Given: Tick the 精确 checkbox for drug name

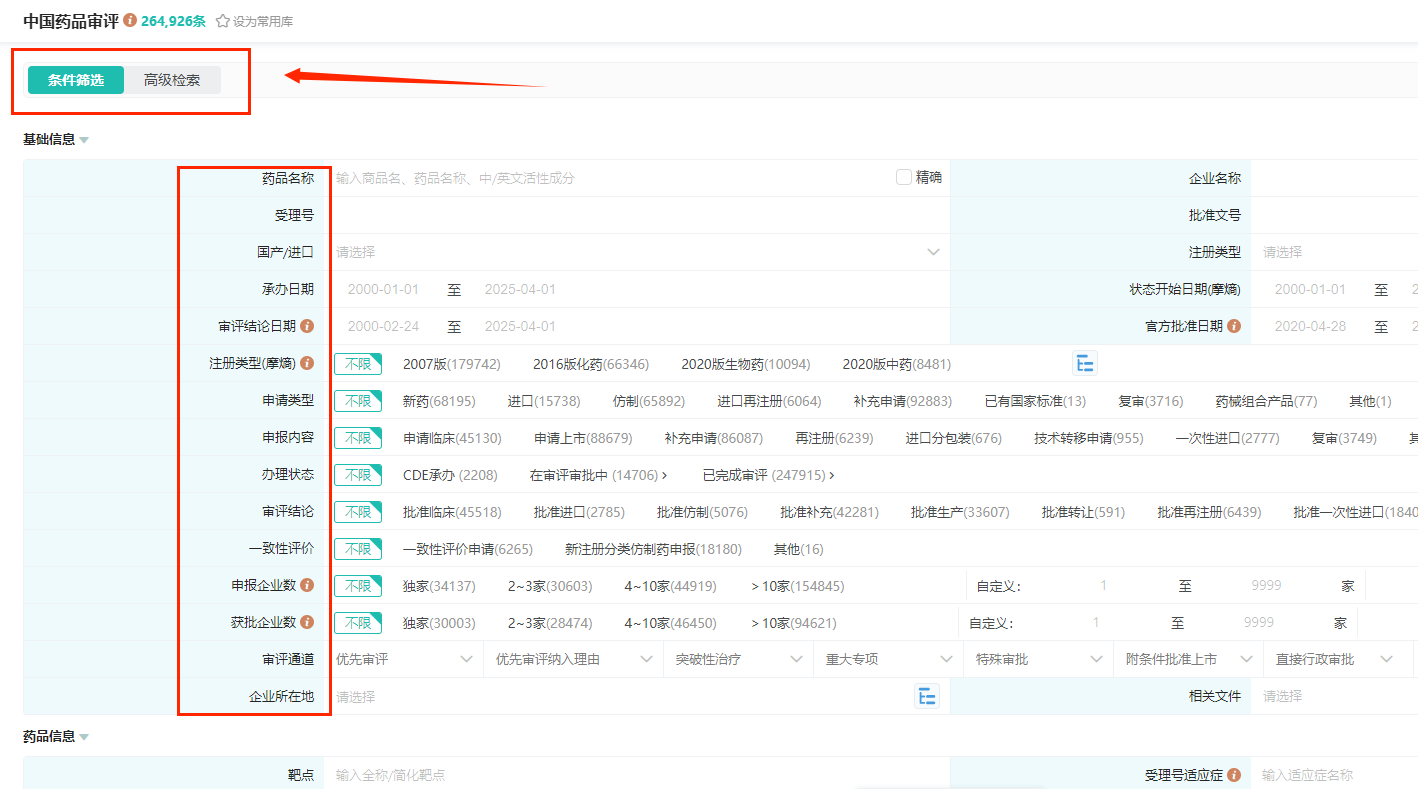Looking at the screenshot, I should [x=904, y=178].
